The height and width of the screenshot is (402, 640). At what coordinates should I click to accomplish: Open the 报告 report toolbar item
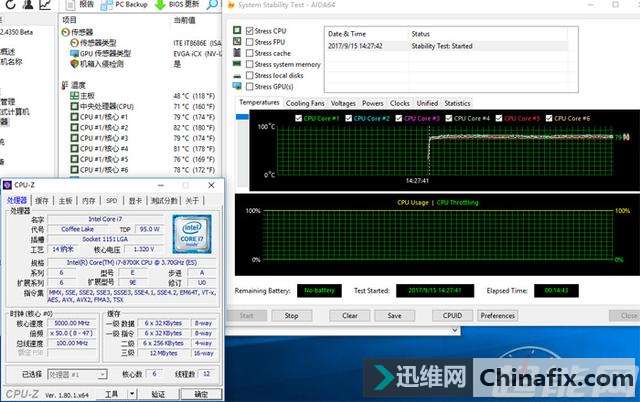[81, 4]
